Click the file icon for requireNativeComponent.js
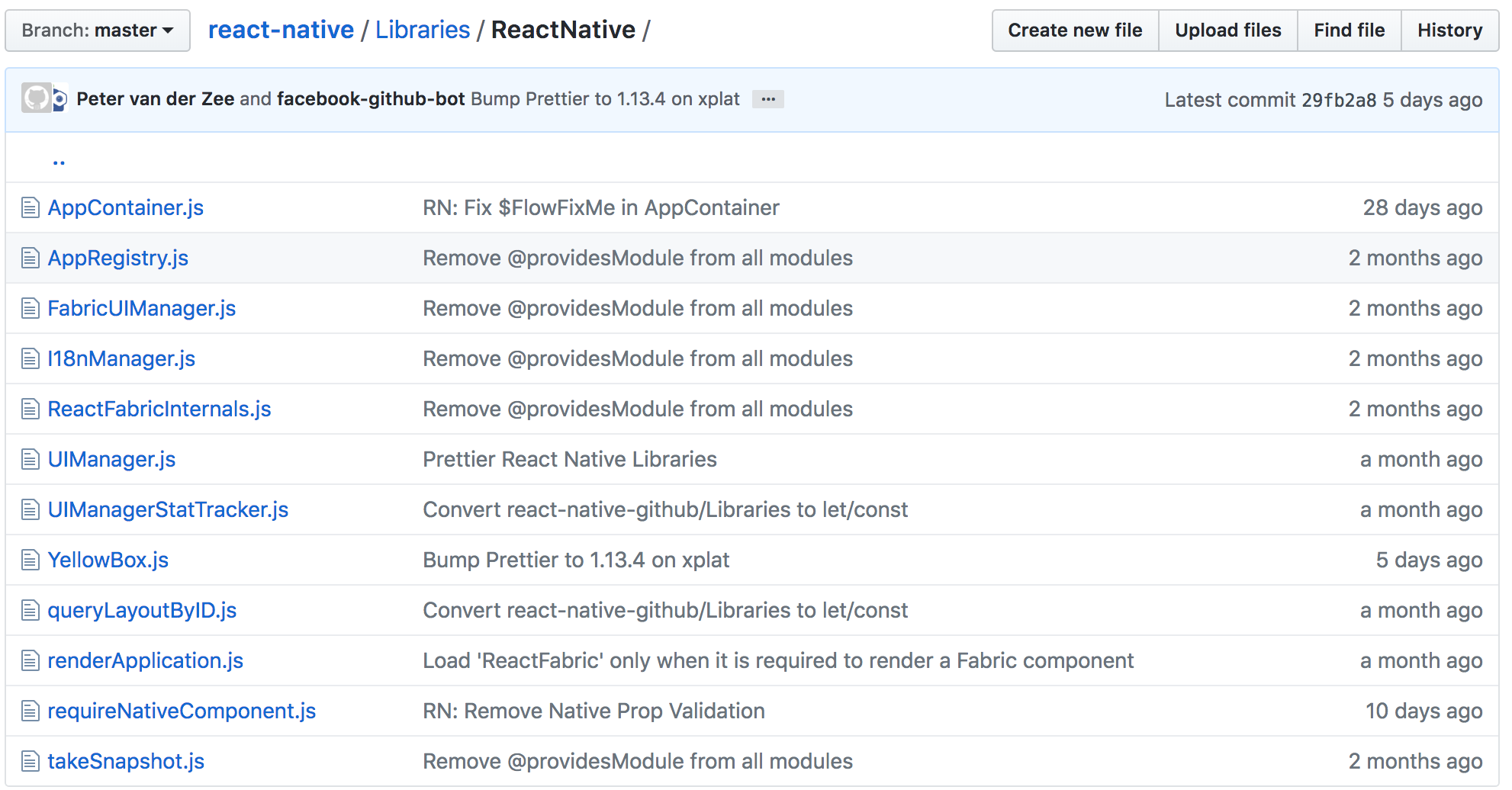The height and width of the screenshot is (790, 1512). point(31,711)
